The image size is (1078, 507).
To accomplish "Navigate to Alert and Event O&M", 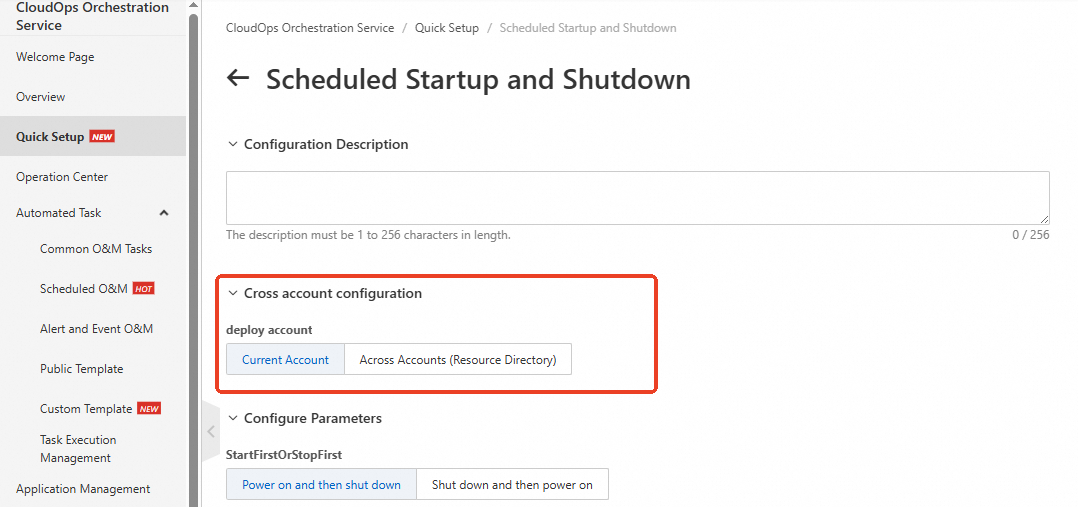I will coord(96,329).
